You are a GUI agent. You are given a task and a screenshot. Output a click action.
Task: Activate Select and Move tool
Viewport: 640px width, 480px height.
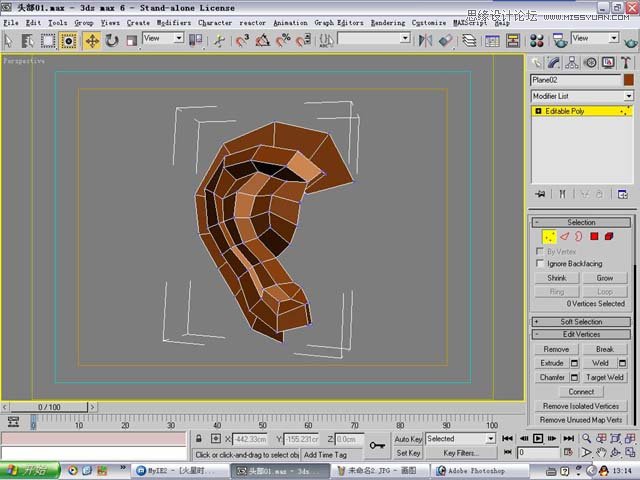(x=92, y=41)
